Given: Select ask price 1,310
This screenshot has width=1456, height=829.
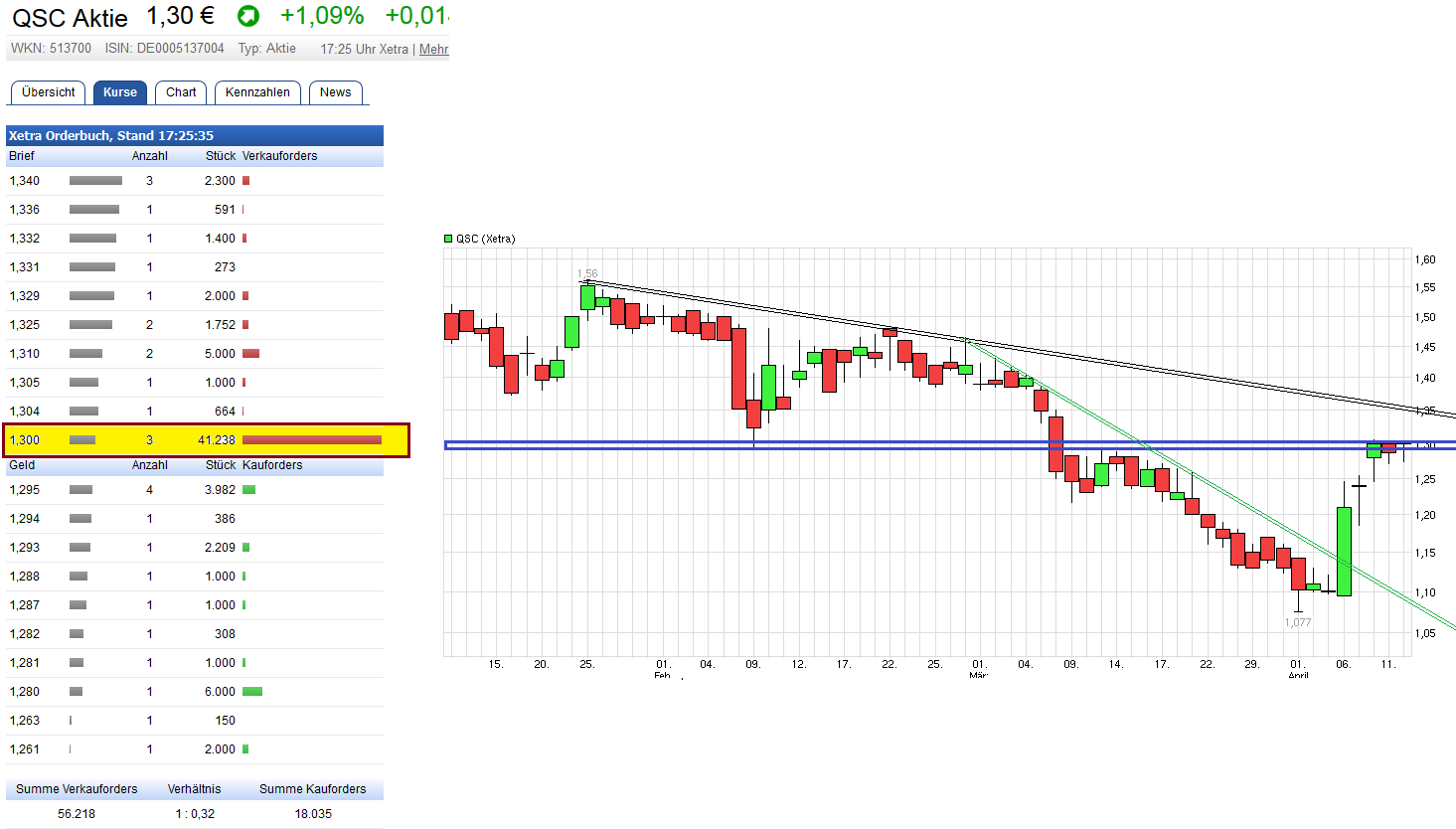Looking at the screenshot, I should click(x=25, y=354).
